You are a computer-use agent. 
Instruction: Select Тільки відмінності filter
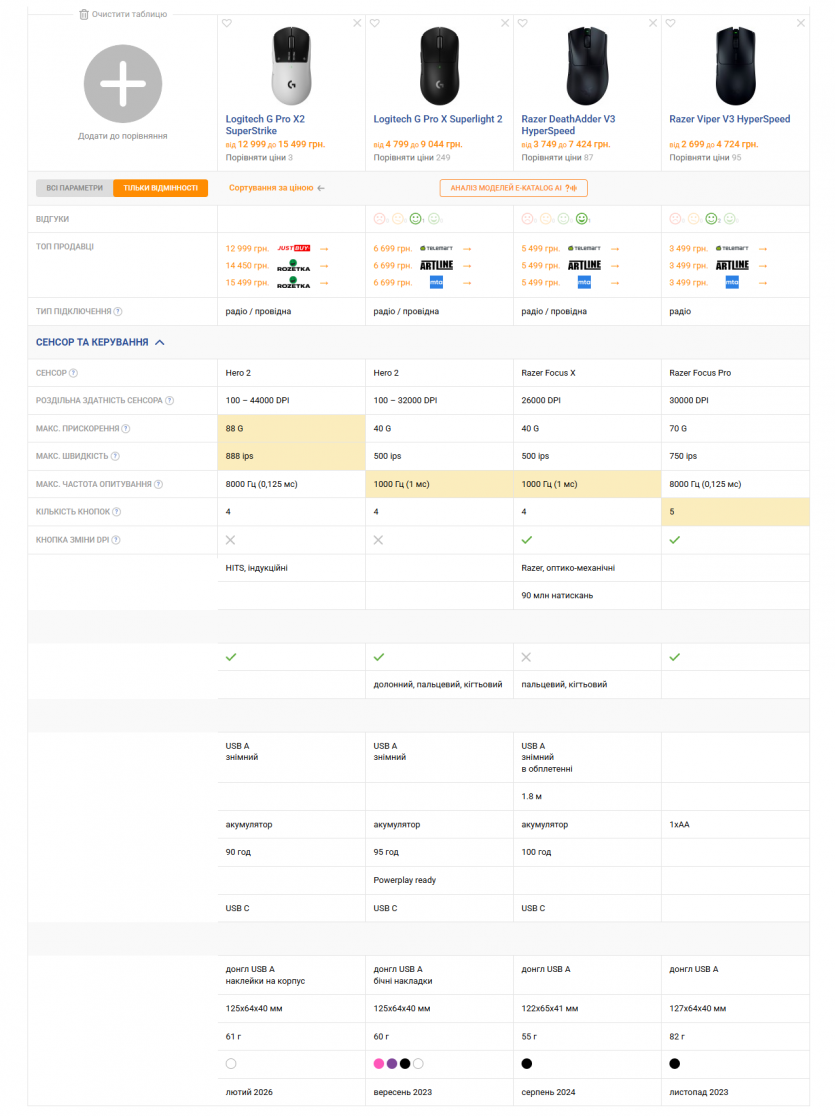pyautogui.click(x=160, y=188)
